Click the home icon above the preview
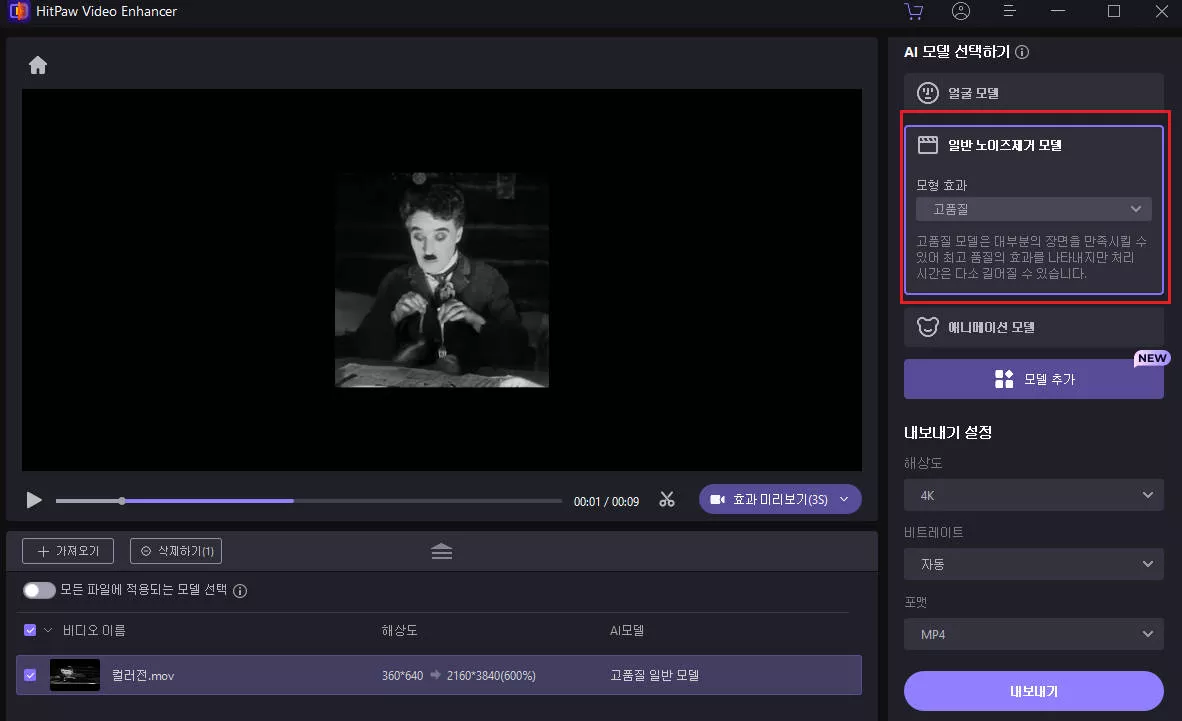 tap(38, 66)
